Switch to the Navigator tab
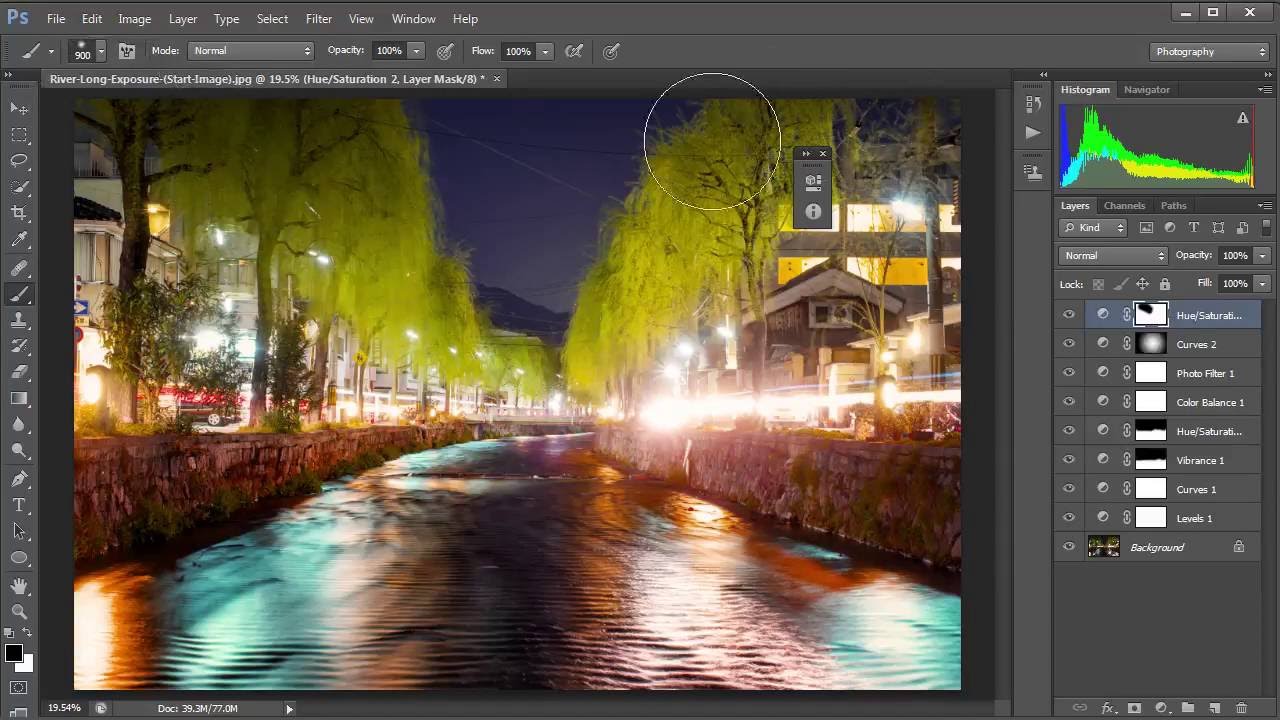The image size is (1280, 720). point(1146,90)
